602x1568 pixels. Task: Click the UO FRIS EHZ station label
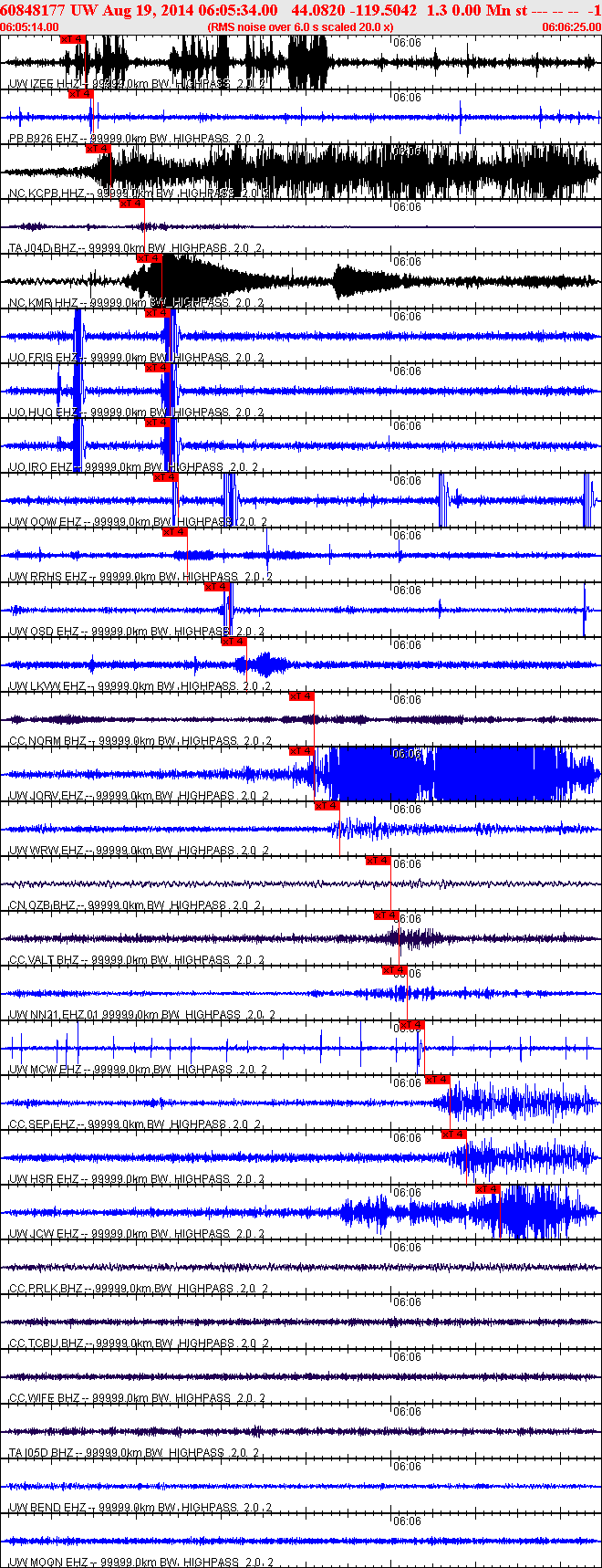tap(43, 358)
